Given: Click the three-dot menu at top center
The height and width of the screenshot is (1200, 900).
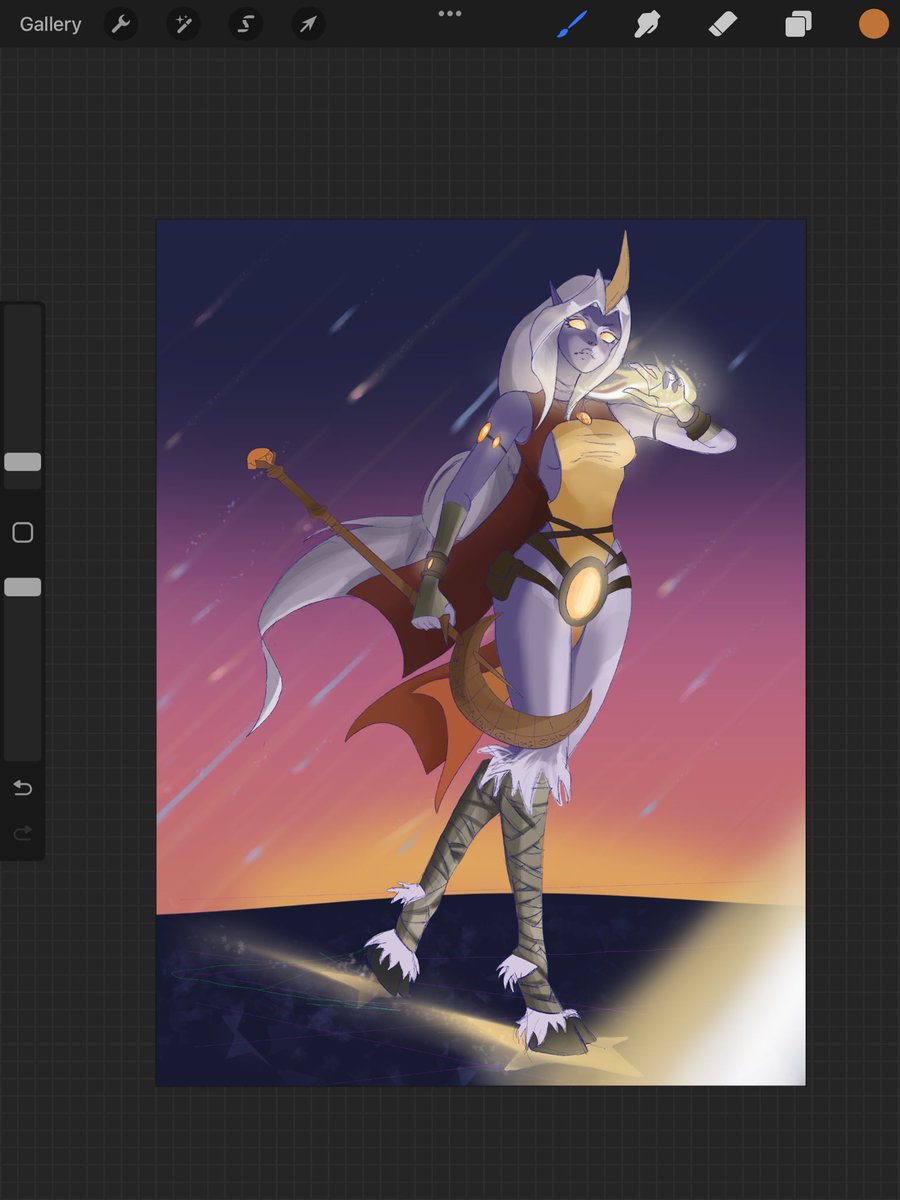Looking at the screenshot, I should coord(450,14).
